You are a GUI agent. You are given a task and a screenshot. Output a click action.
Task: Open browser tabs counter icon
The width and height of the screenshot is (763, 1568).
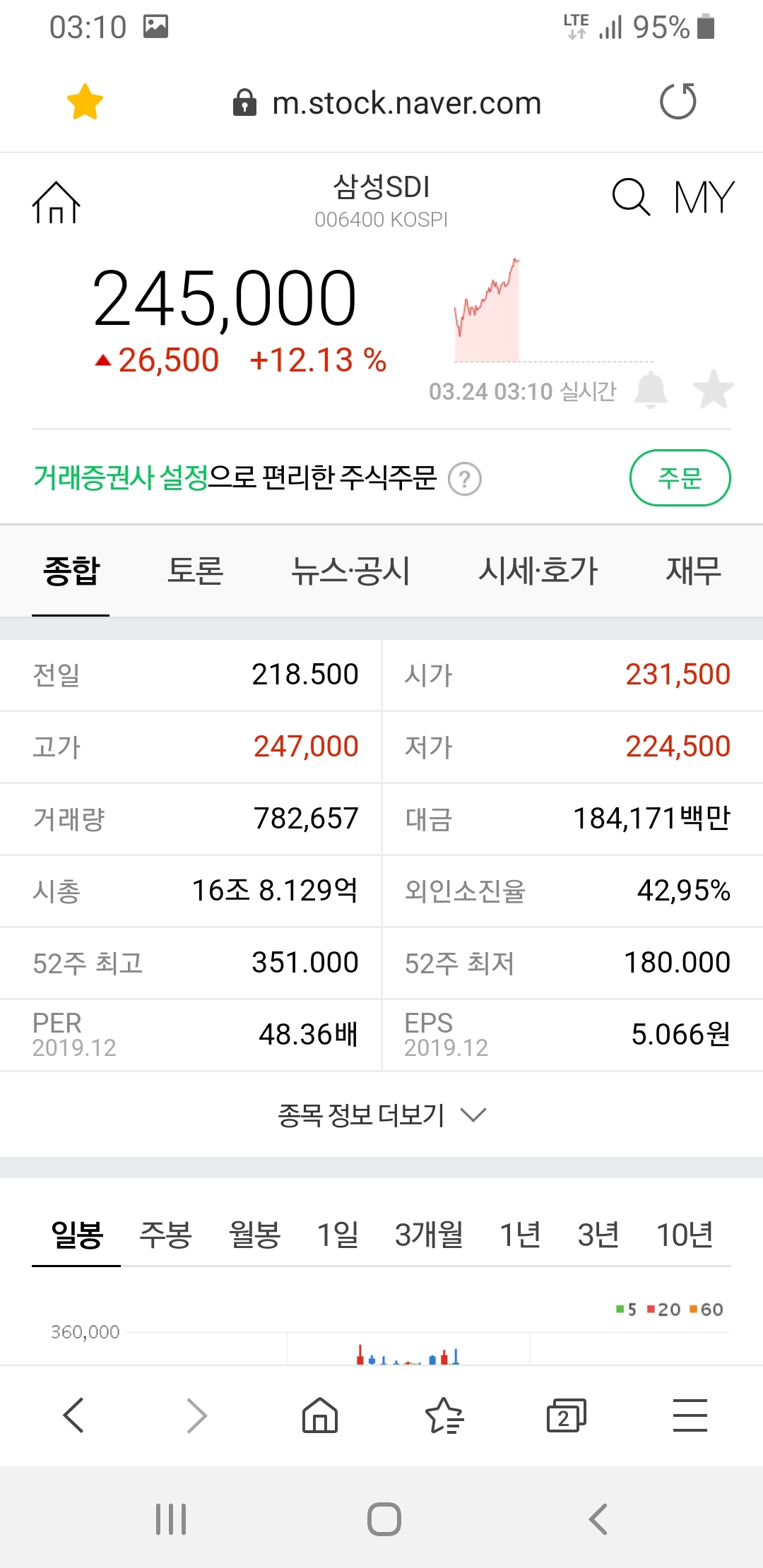tap(566, 1415)
